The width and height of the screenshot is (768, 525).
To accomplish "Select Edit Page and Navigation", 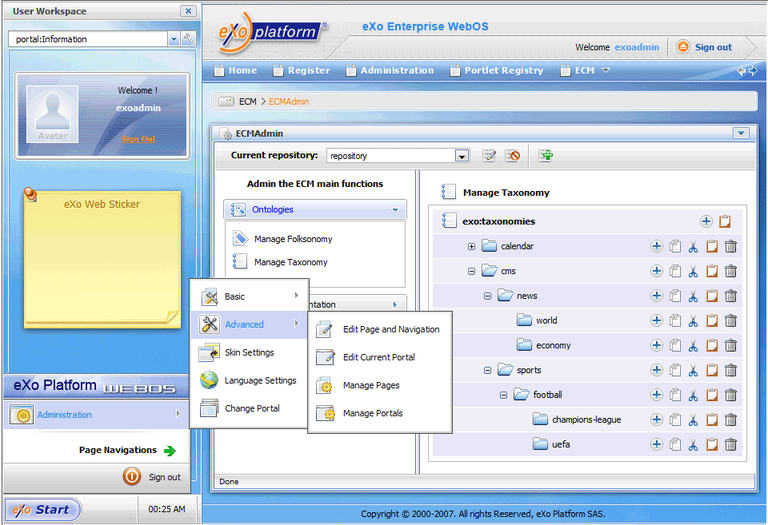I will click(x=380, y=330).
